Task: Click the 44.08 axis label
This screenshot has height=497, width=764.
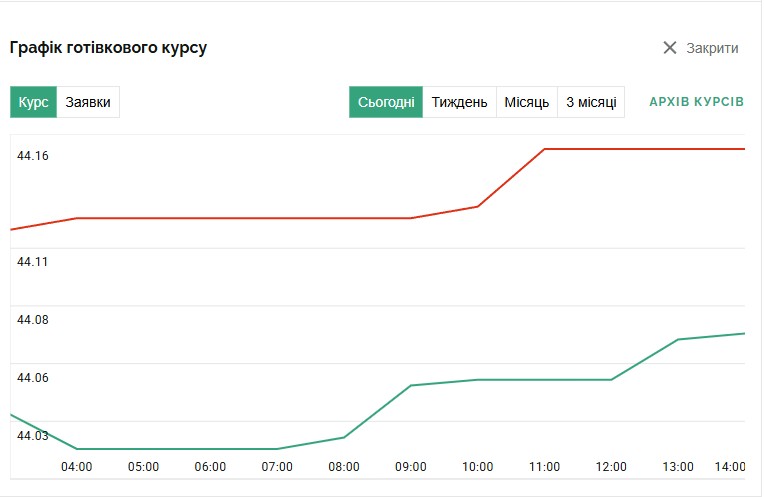Action: (x=33, y=320)
